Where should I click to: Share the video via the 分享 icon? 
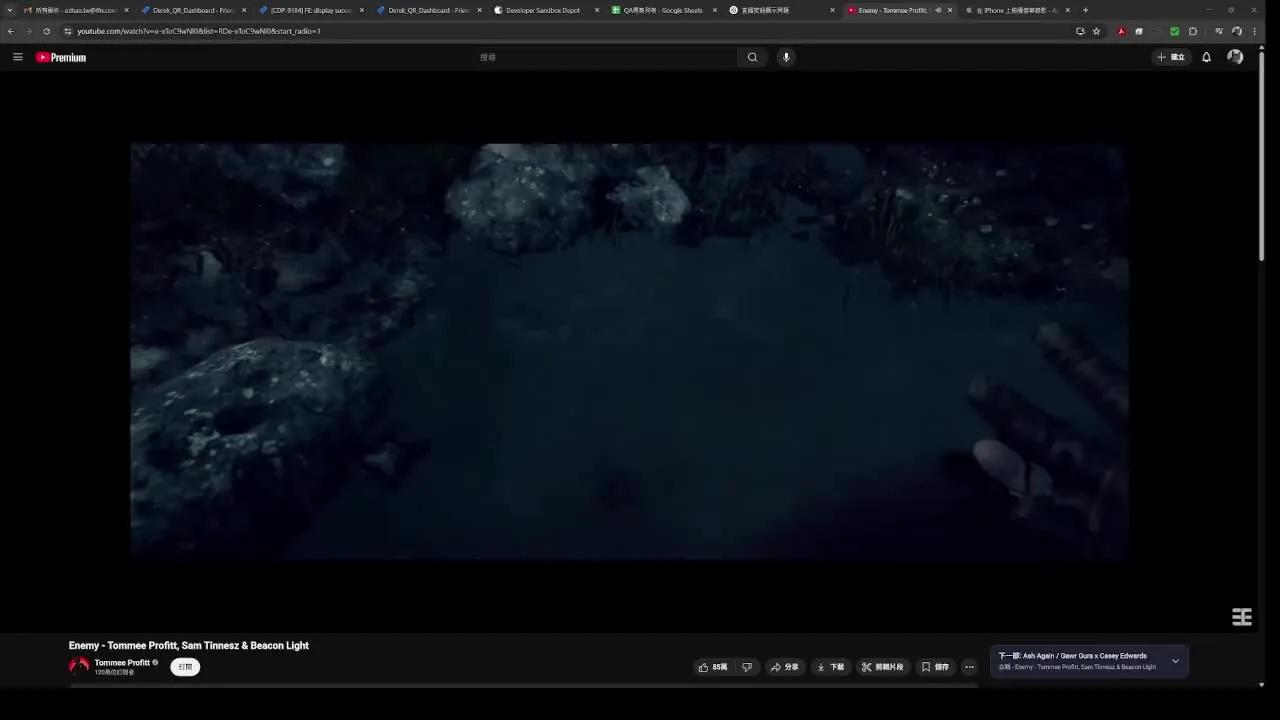pyautogui.click(x=785, y=666)
